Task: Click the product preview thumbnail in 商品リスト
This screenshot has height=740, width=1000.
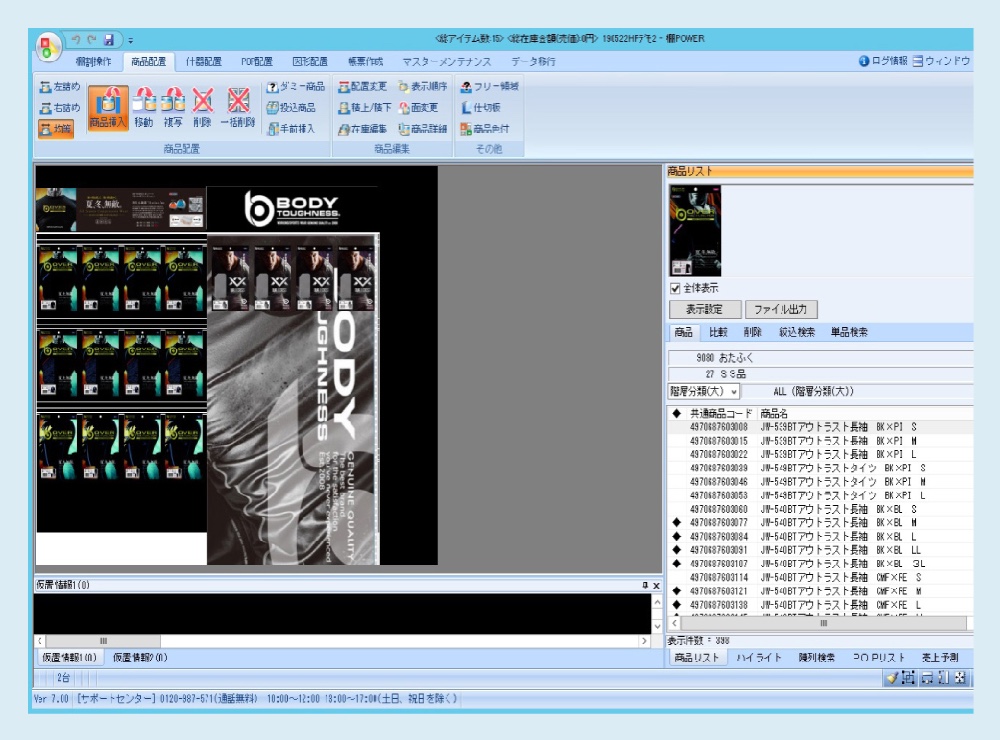Action: 695,230
